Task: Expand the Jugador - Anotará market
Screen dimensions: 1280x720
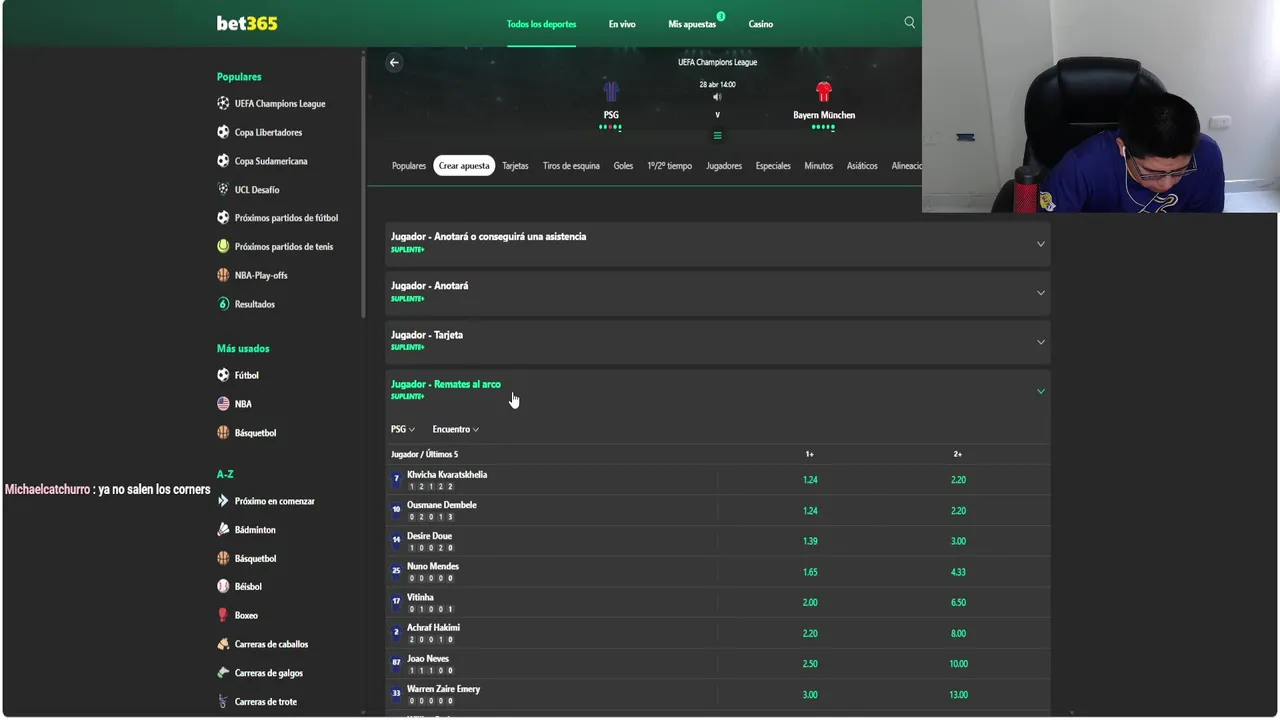Action: [x=718, y=291]
